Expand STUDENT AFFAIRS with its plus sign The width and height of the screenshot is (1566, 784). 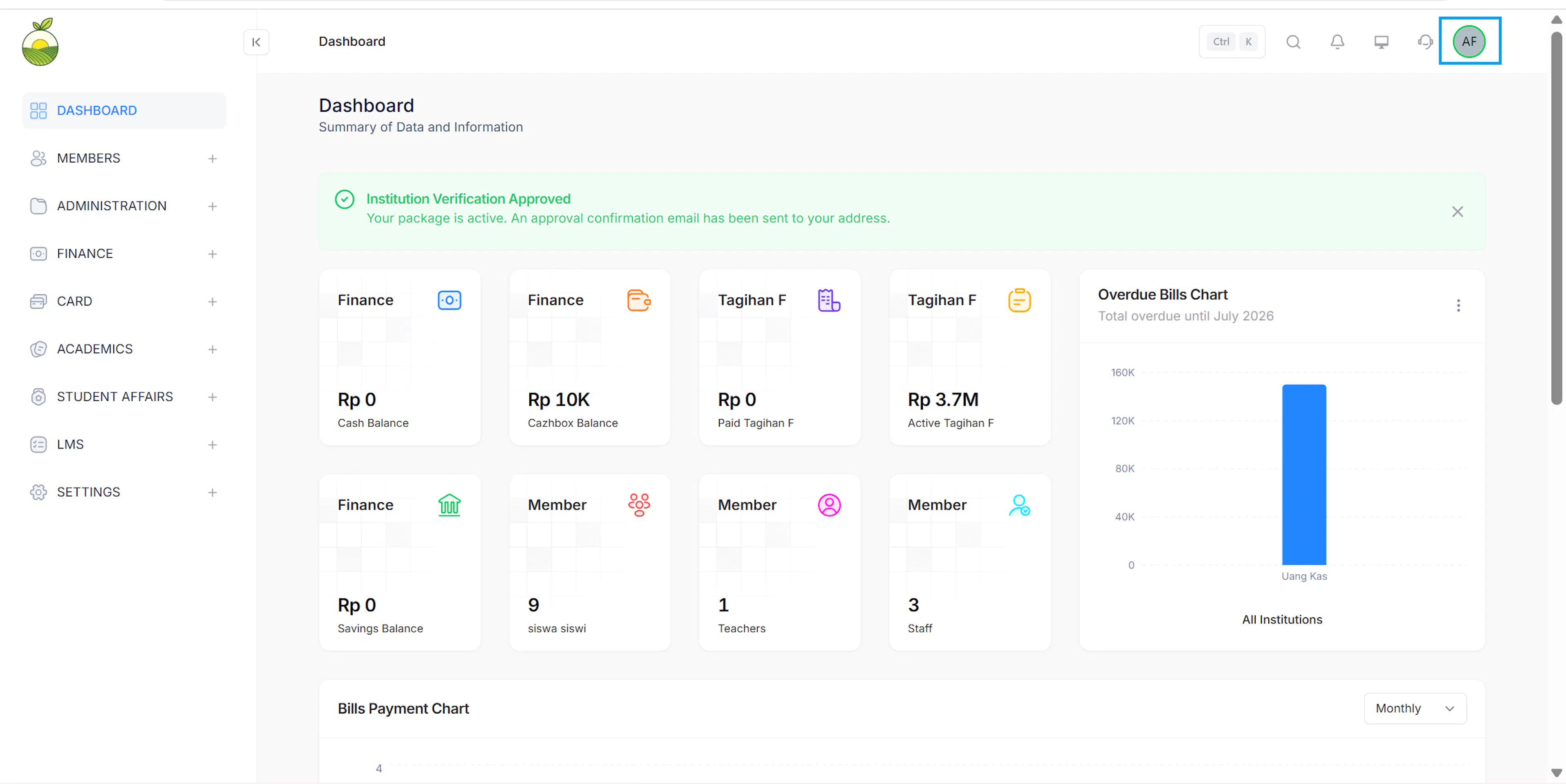tap(212, 398)
